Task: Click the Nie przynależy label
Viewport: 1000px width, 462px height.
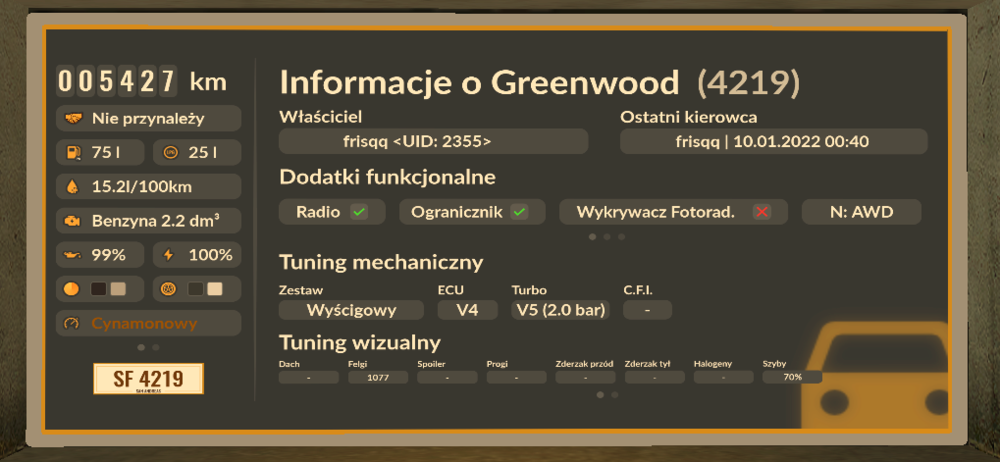Action: (148, 119)
